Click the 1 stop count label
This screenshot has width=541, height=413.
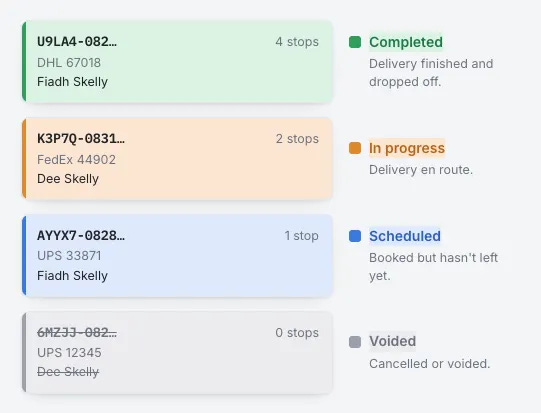(x=301, y=236)
